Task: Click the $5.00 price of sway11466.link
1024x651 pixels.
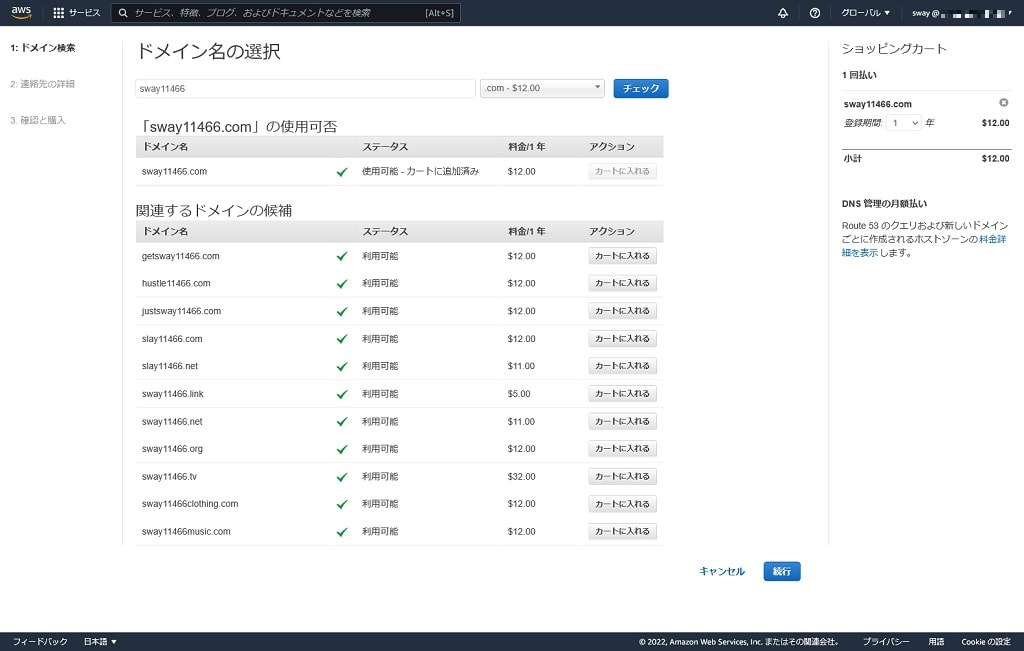Action: (x=519, y=394)
